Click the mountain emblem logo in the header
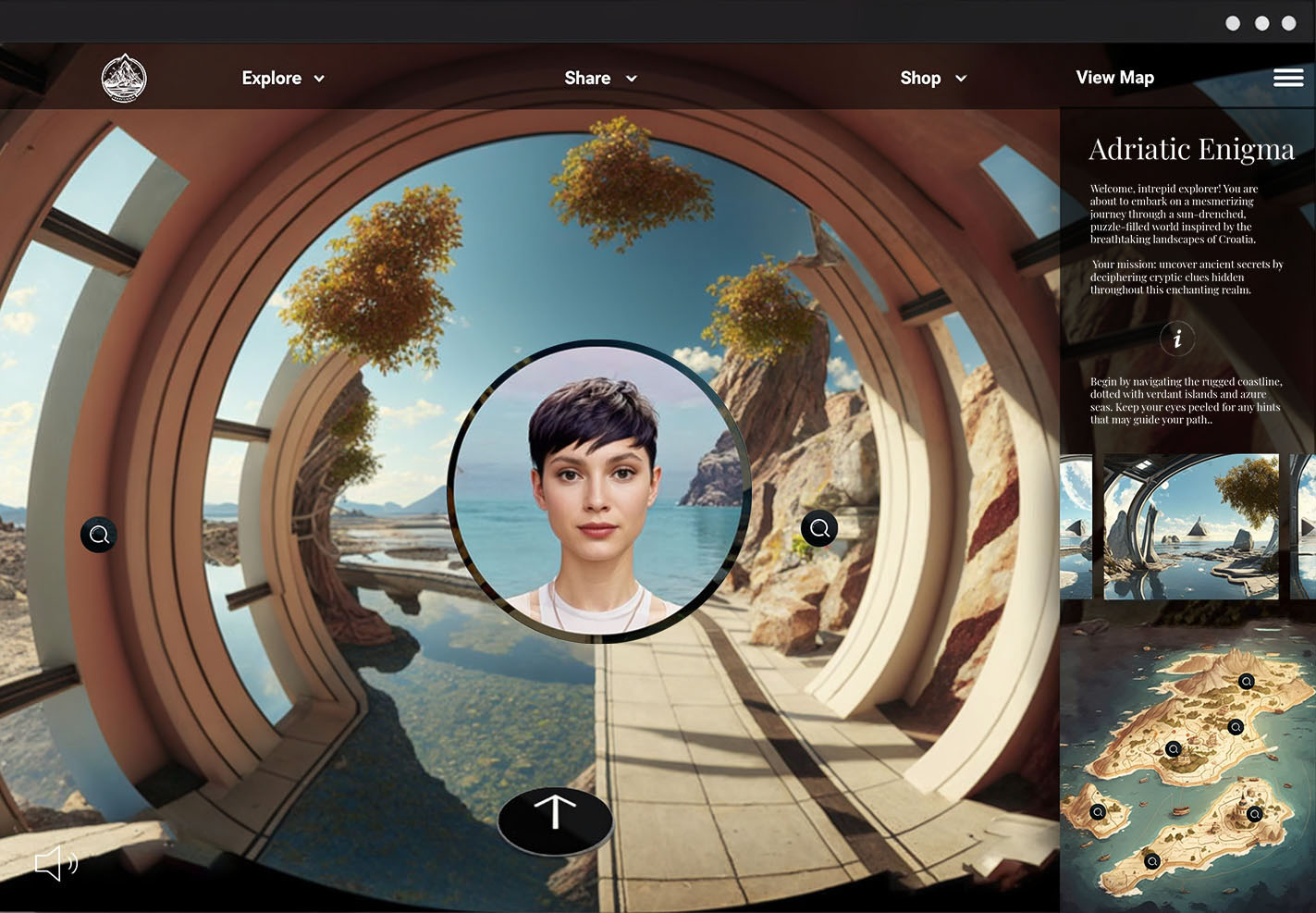 pyautogui.click(x=124, y=78)
